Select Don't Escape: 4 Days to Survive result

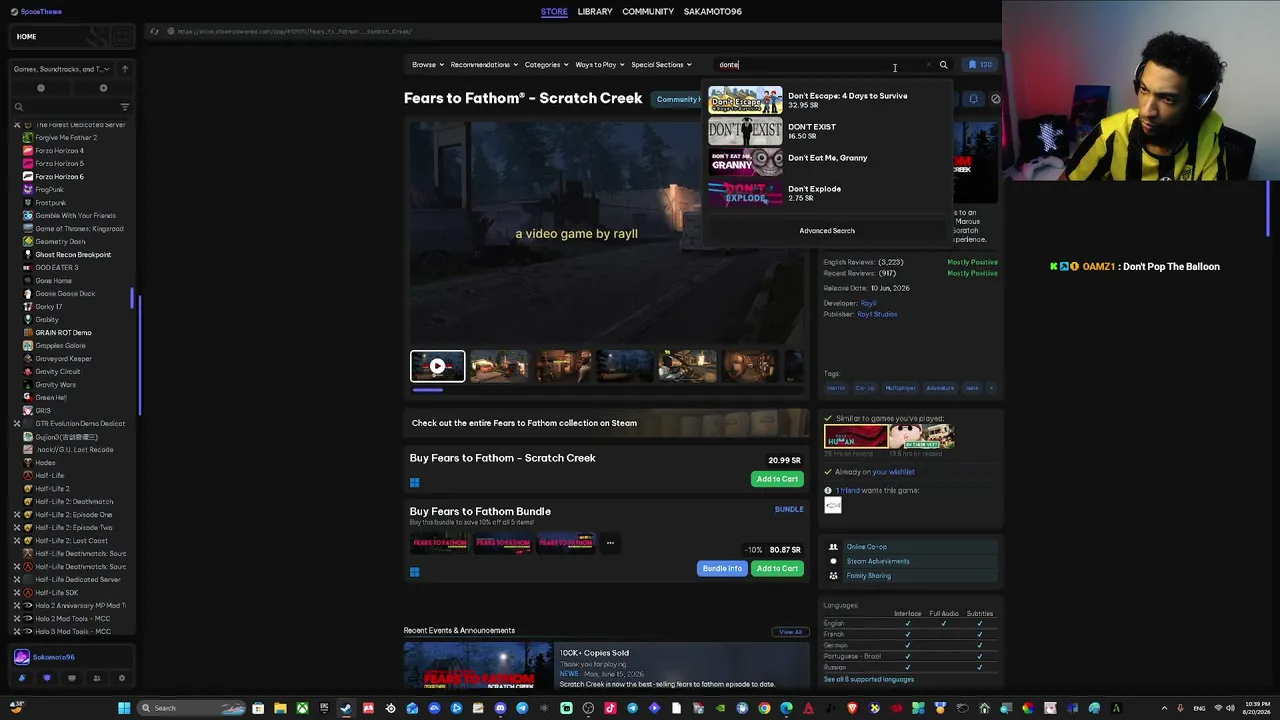827,100
